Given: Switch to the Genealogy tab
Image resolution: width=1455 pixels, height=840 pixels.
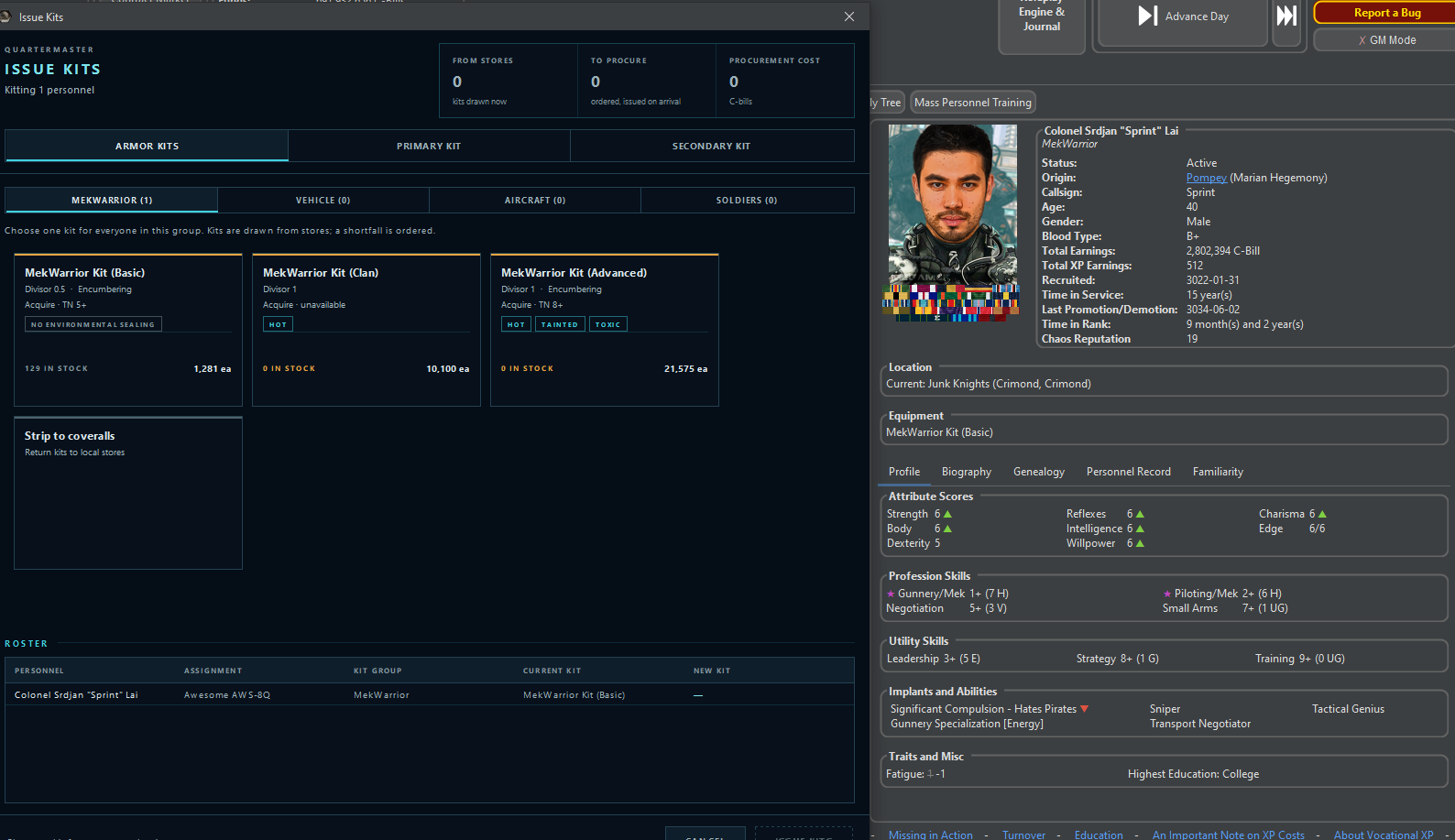Looking at the screenshot, I should point(1039,472).
